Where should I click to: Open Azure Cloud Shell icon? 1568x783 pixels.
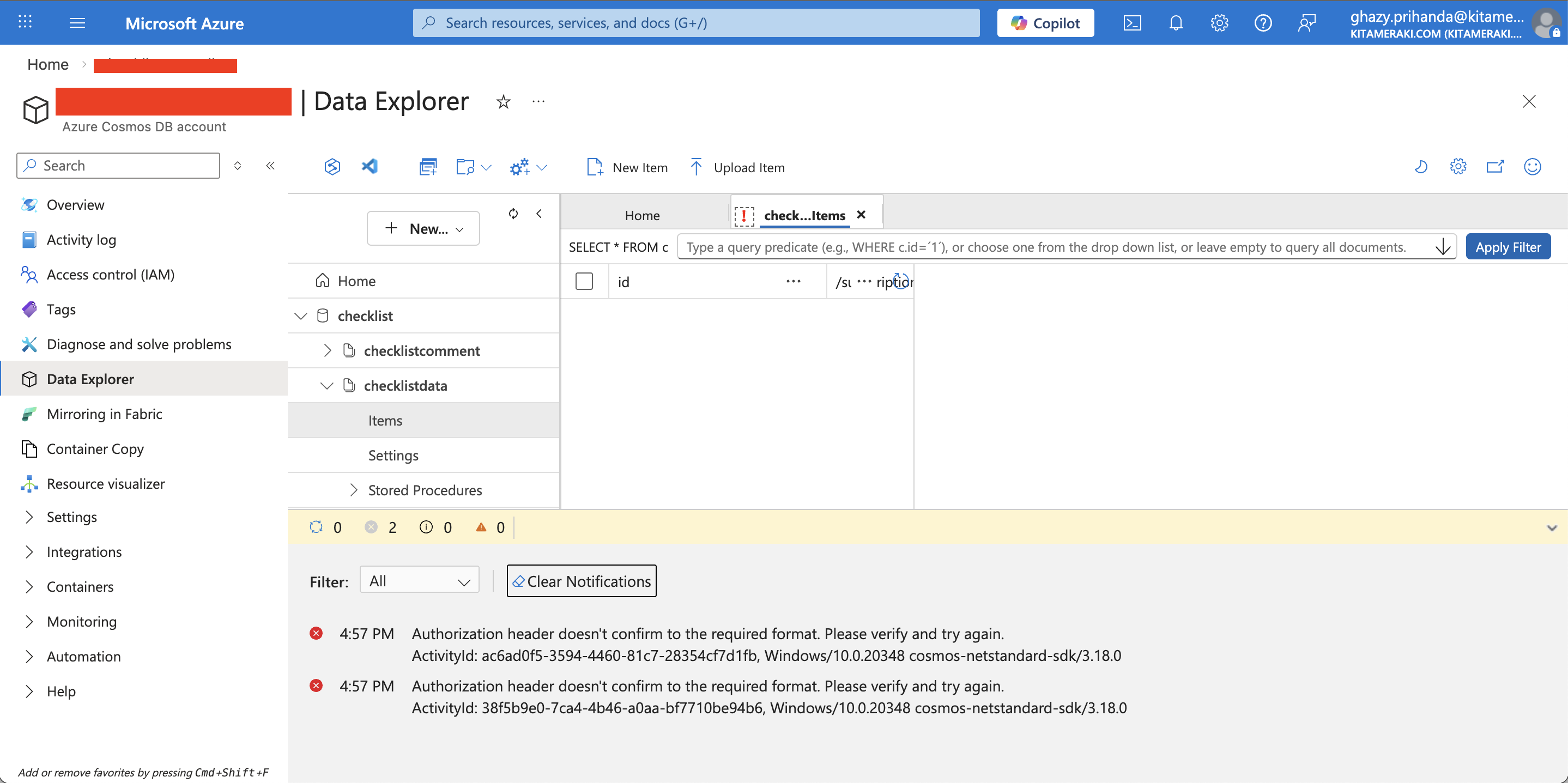point(1131,23)
